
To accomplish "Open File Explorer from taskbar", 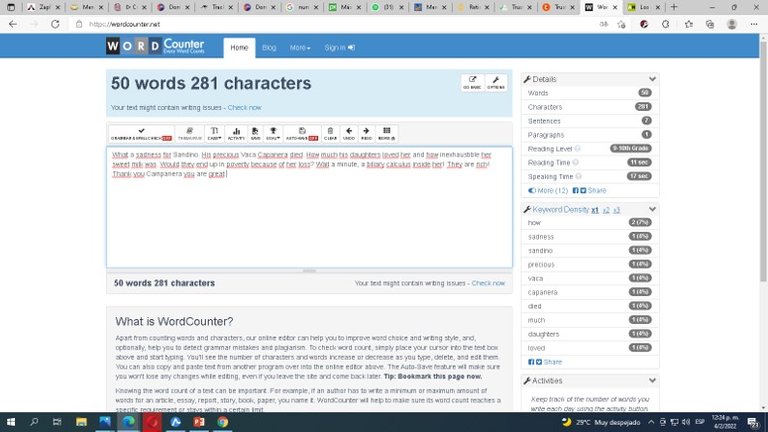I will click(81, 422).
